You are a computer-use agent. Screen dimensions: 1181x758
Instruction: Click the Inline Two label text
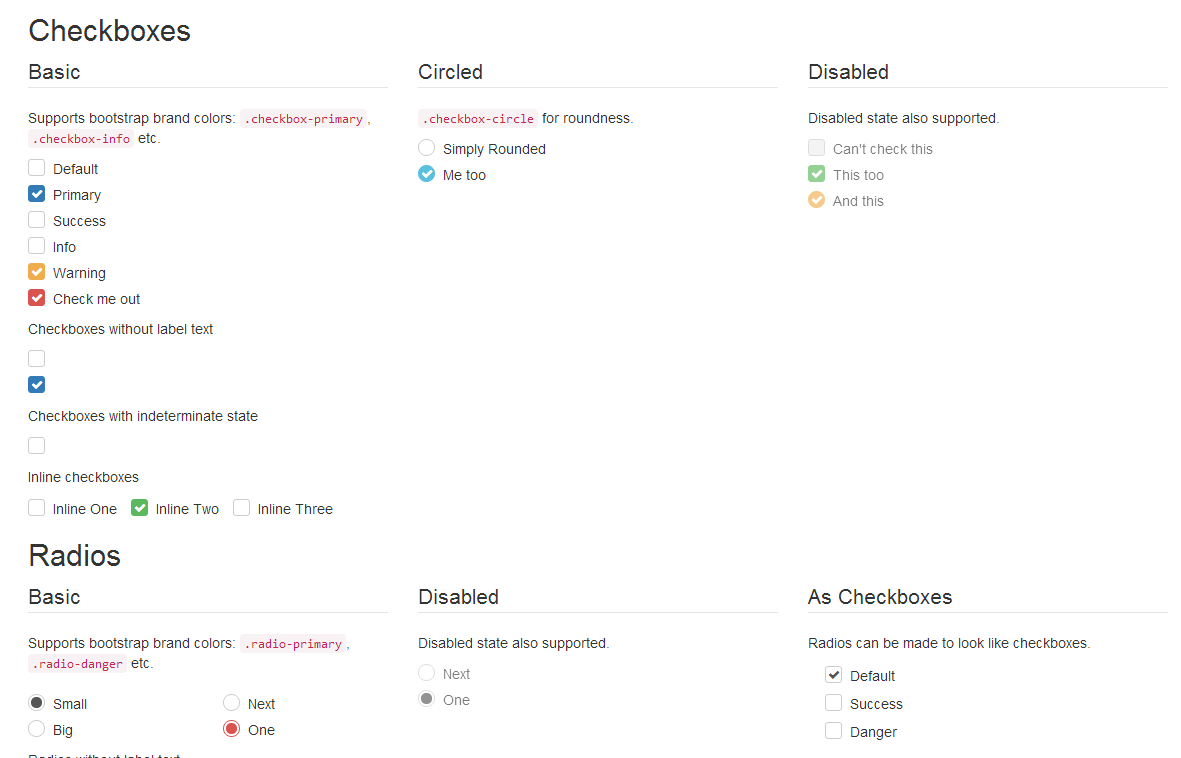188,509
